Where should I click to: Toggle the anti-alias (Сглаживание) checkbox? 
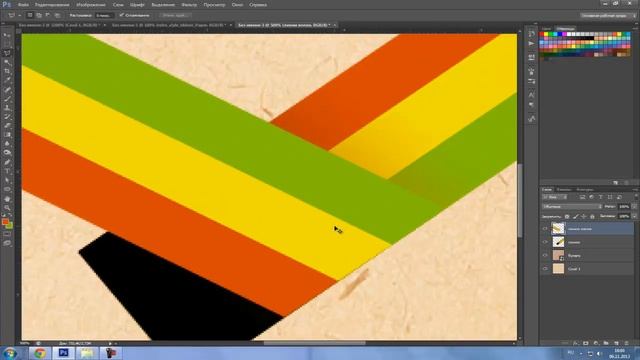121,15
